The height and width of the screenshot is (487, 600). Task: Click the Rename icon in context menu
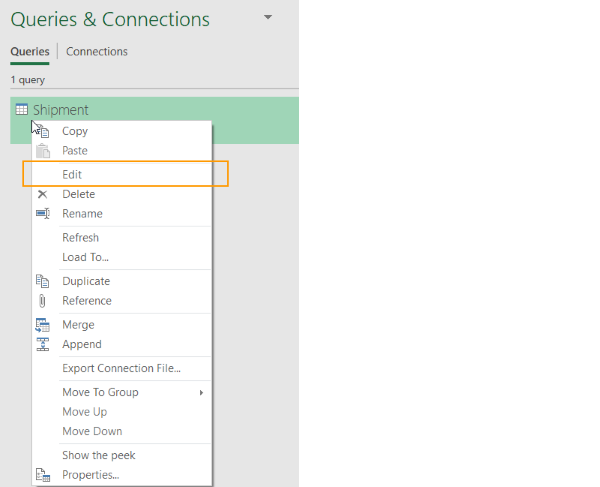point(42,214)
